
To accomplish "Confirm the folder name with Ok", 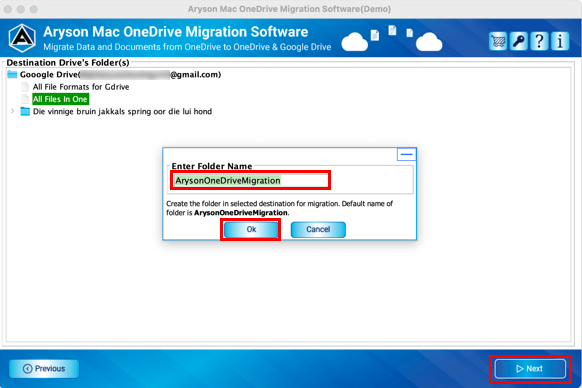I will (251, 229).
